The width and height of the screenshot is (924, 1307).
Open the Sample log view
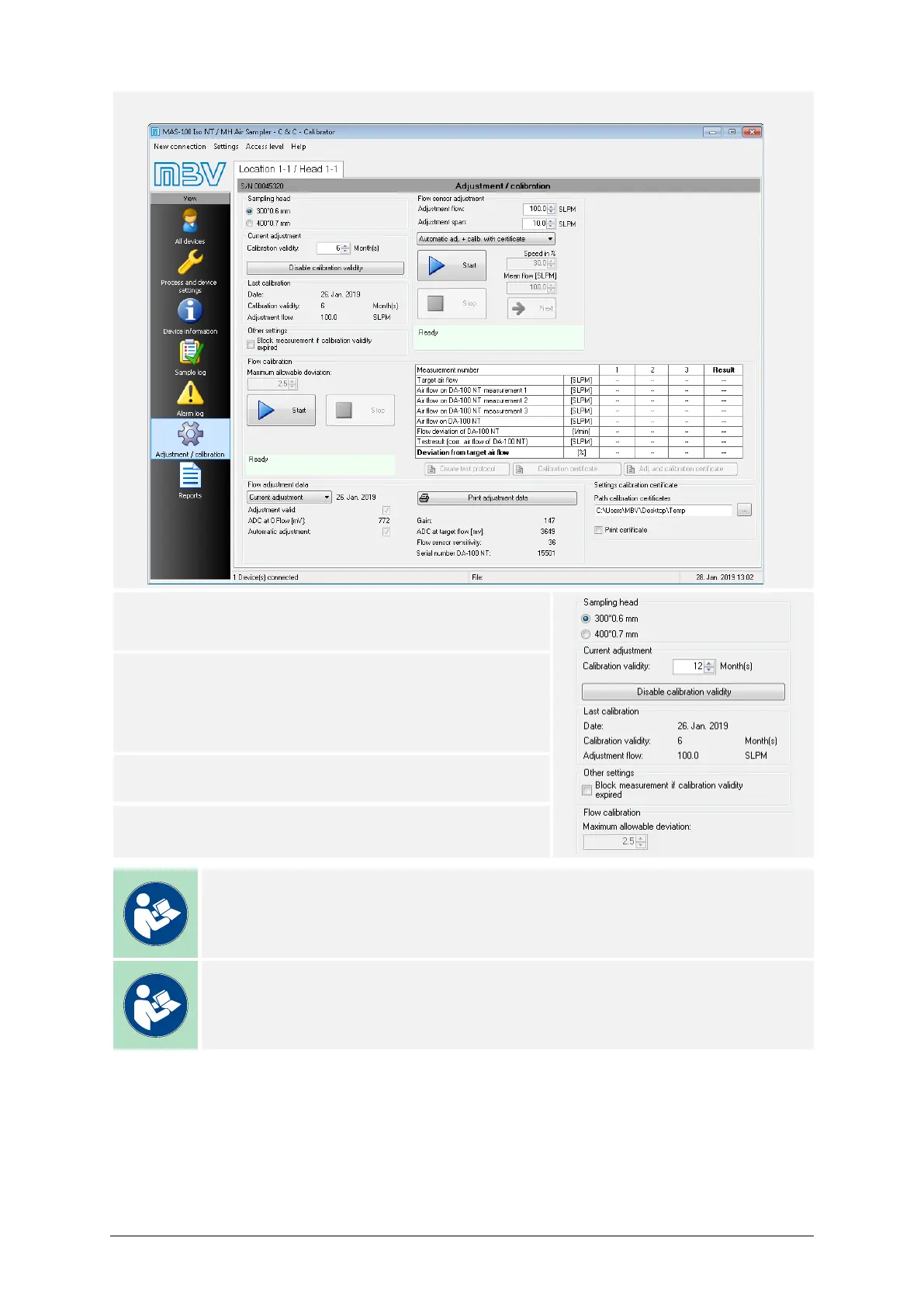[x=190, y=357]
